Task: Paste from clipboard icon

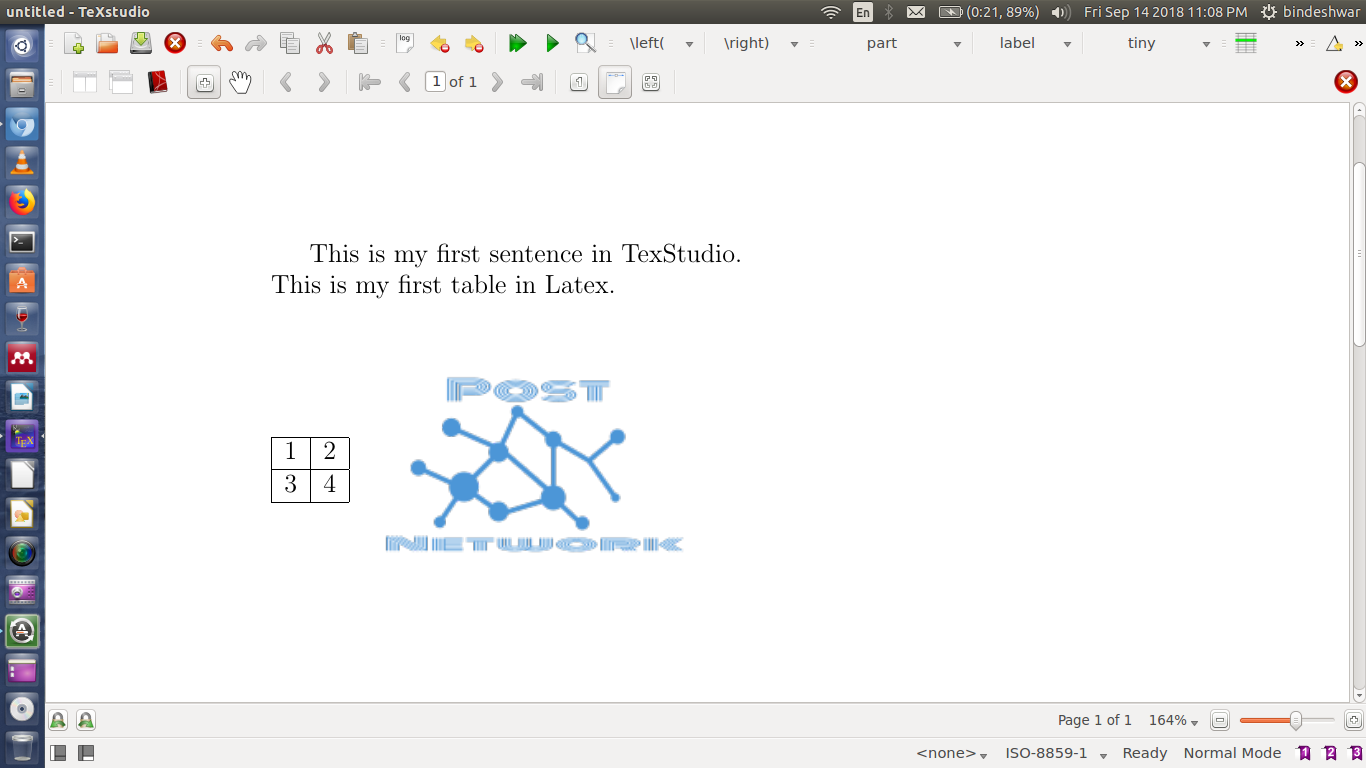Action: click(x=358, y=43)
